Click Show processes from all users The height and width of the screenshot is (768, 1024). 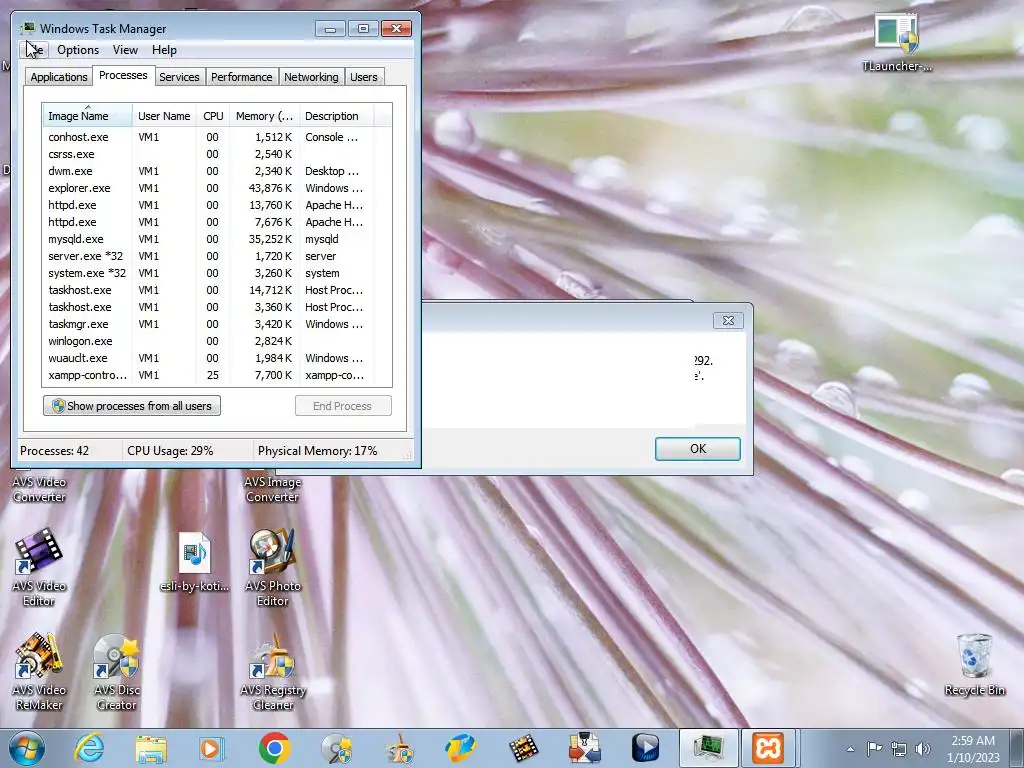click(x=132, y=406)
